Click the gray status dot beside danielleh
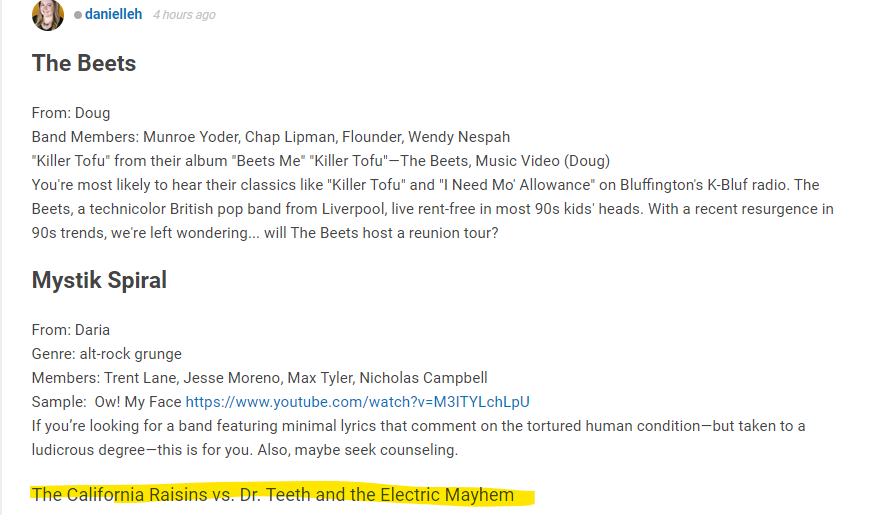Viewport: 880px width, 515px height. tap(78, 15)
